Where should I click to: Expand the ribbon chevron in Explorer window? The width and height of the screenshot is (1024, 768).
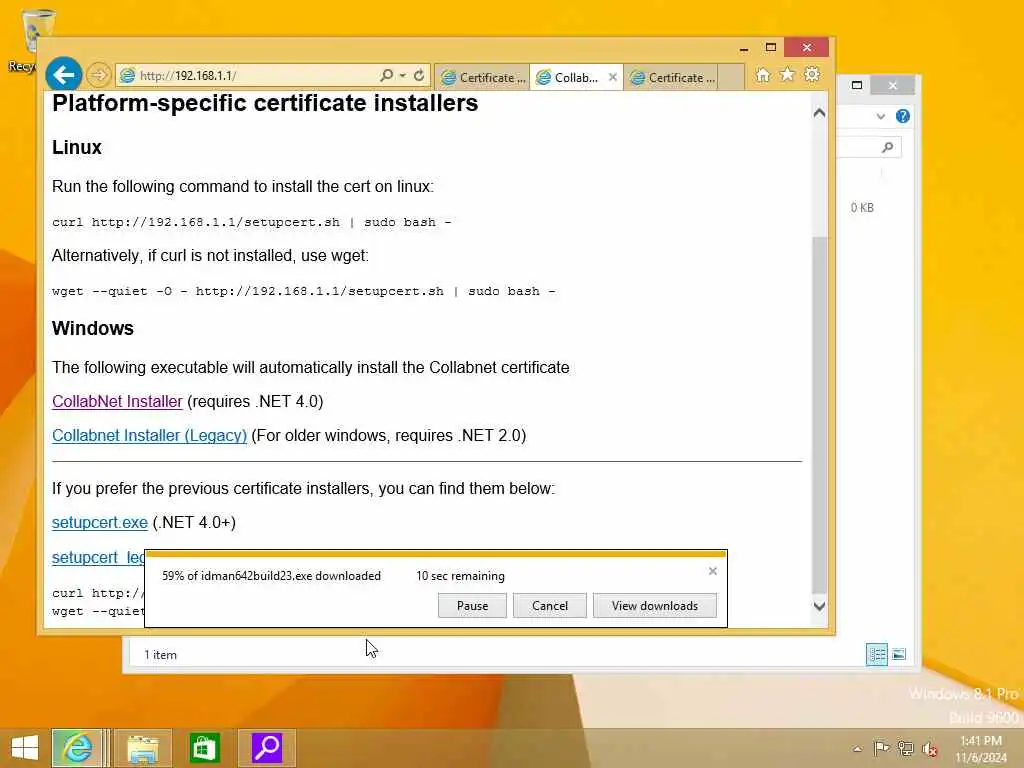(x=880, y=116)
